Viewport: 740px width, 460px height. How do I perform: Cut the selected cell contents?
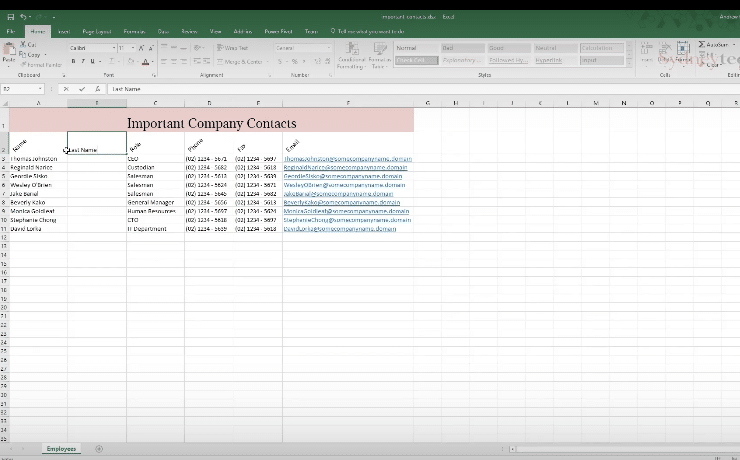click(28, 44)
